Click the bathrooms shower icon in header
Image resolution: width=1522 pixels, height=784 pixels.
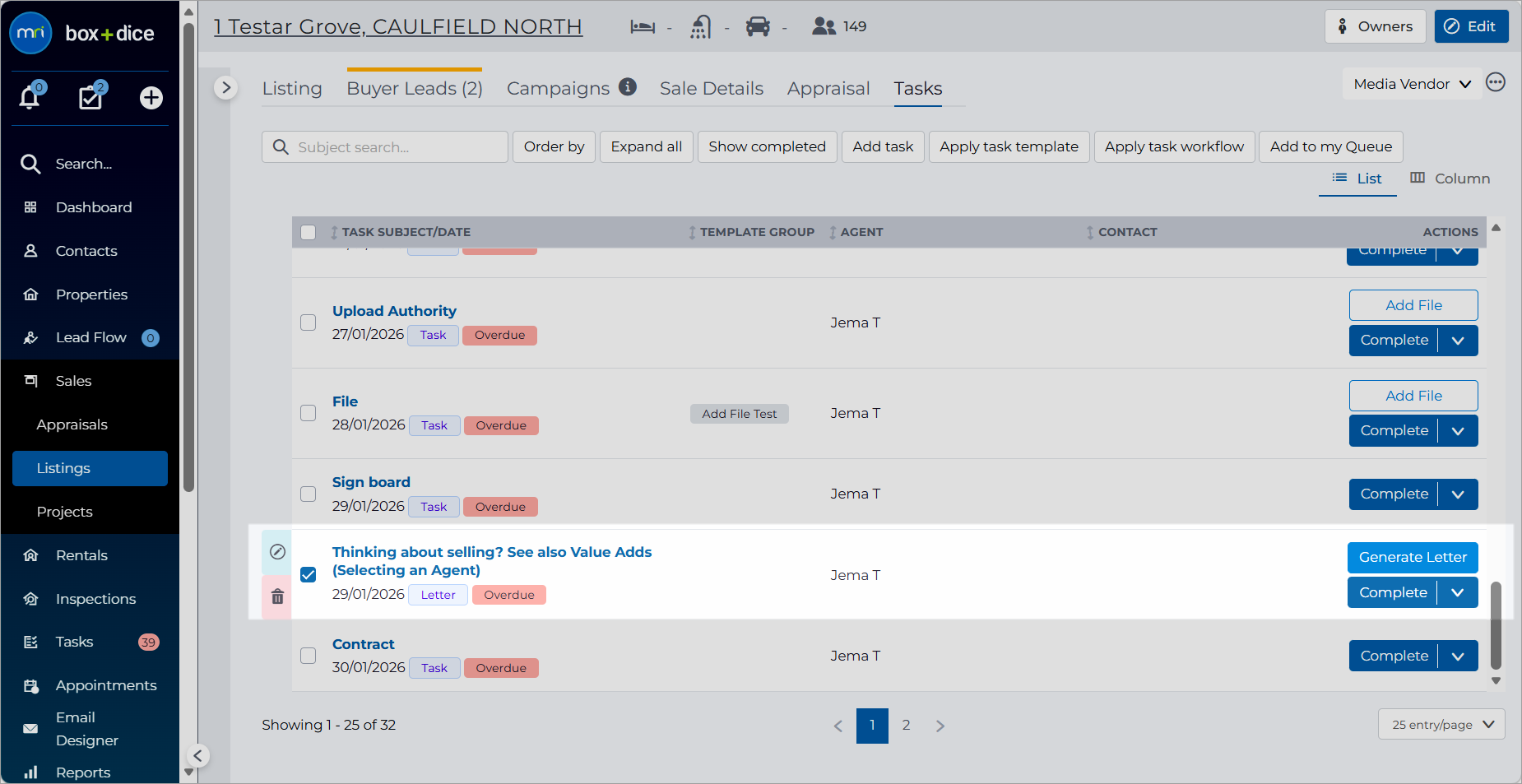point(700,27)
